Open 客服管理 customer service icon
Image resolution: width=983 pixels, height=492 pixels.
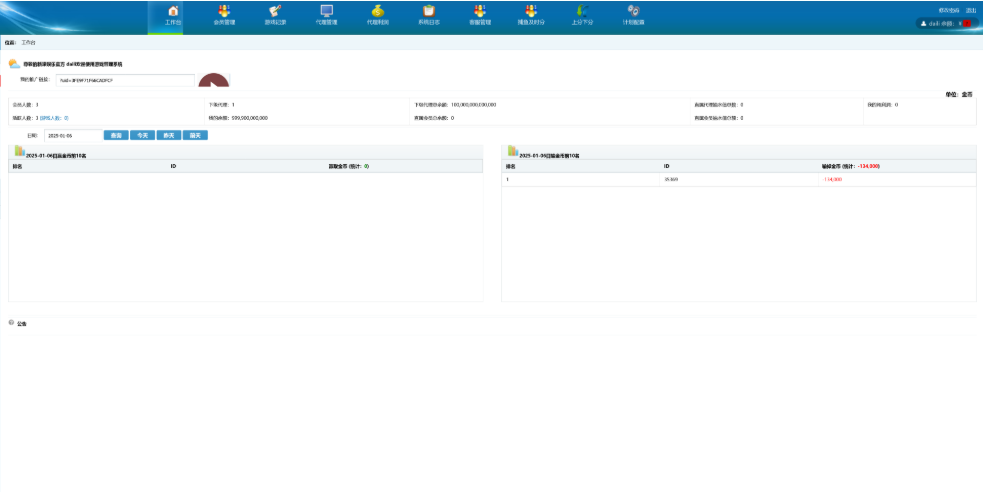479,11
